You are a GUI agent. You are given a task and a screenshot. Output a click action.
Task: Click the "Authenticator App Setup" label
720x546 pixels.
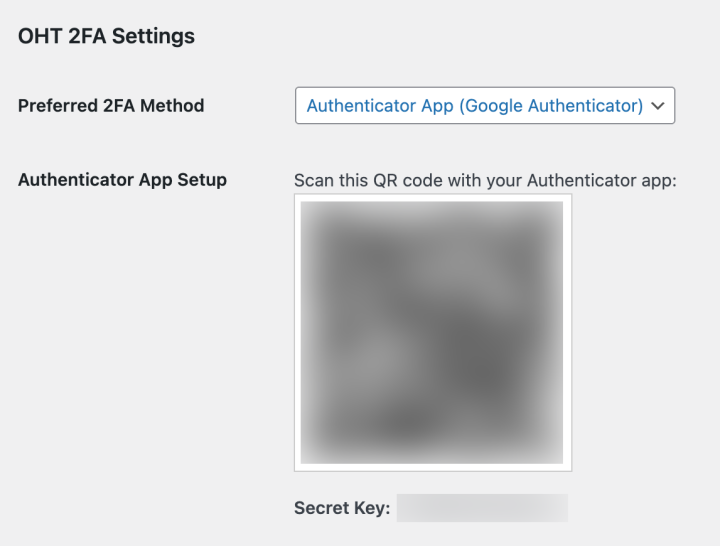coord(122,181)
